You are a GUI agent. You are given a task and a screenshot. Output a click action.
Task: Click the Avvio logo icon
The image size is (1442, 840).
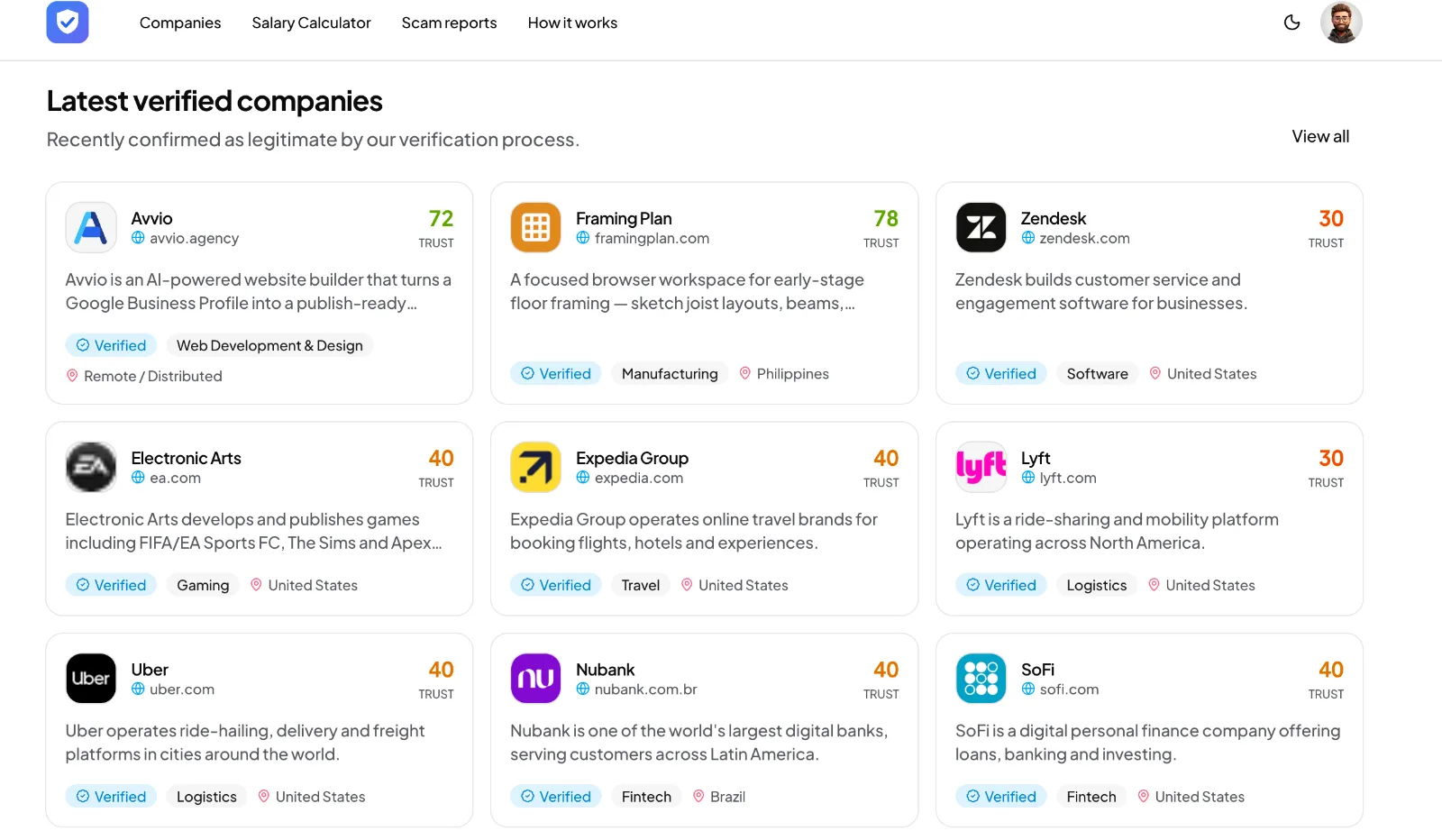coord(91,227)
